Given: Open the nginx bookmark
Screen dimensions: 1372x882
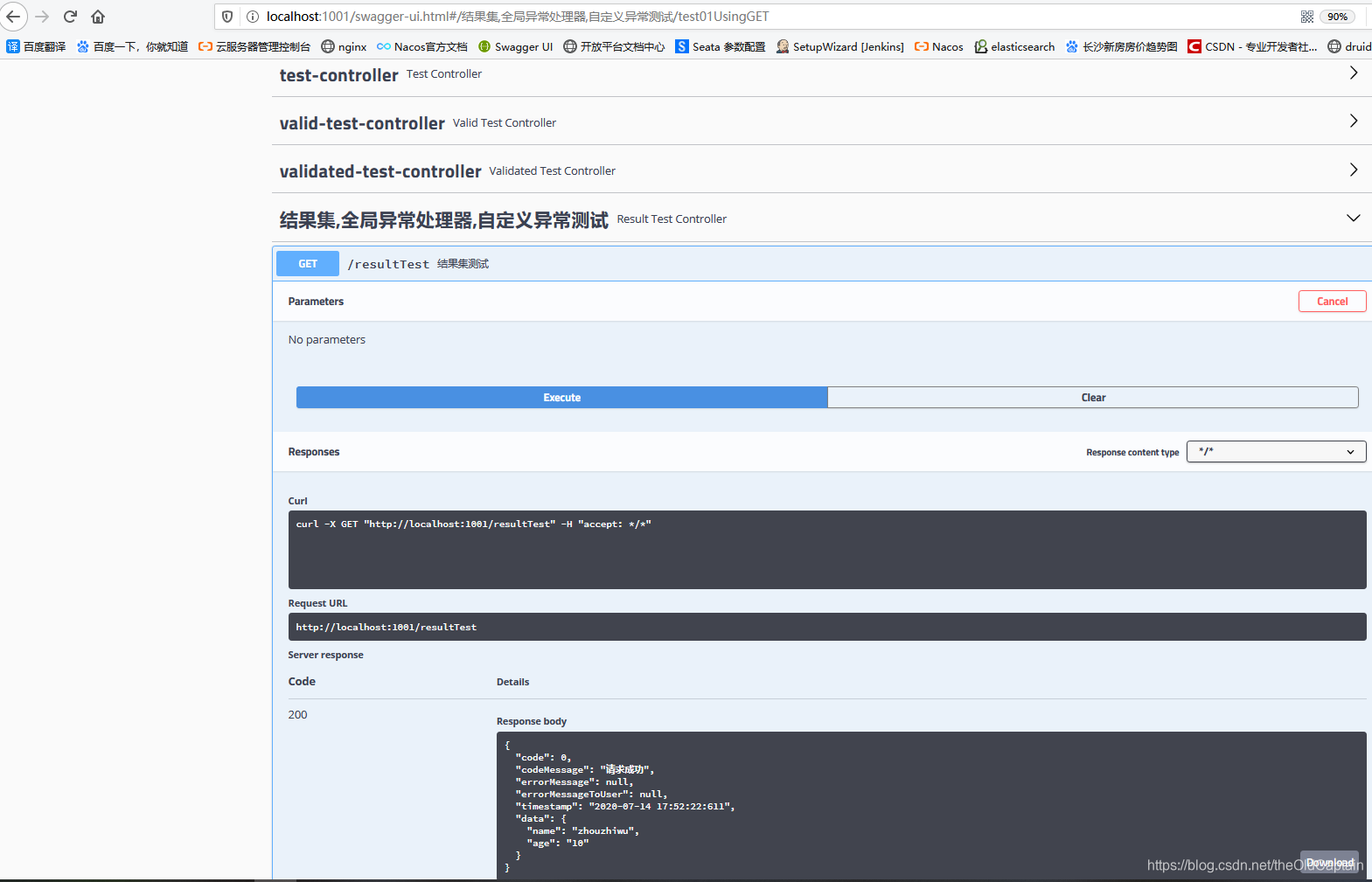Looking at the screenshot, I should point(344,46).
